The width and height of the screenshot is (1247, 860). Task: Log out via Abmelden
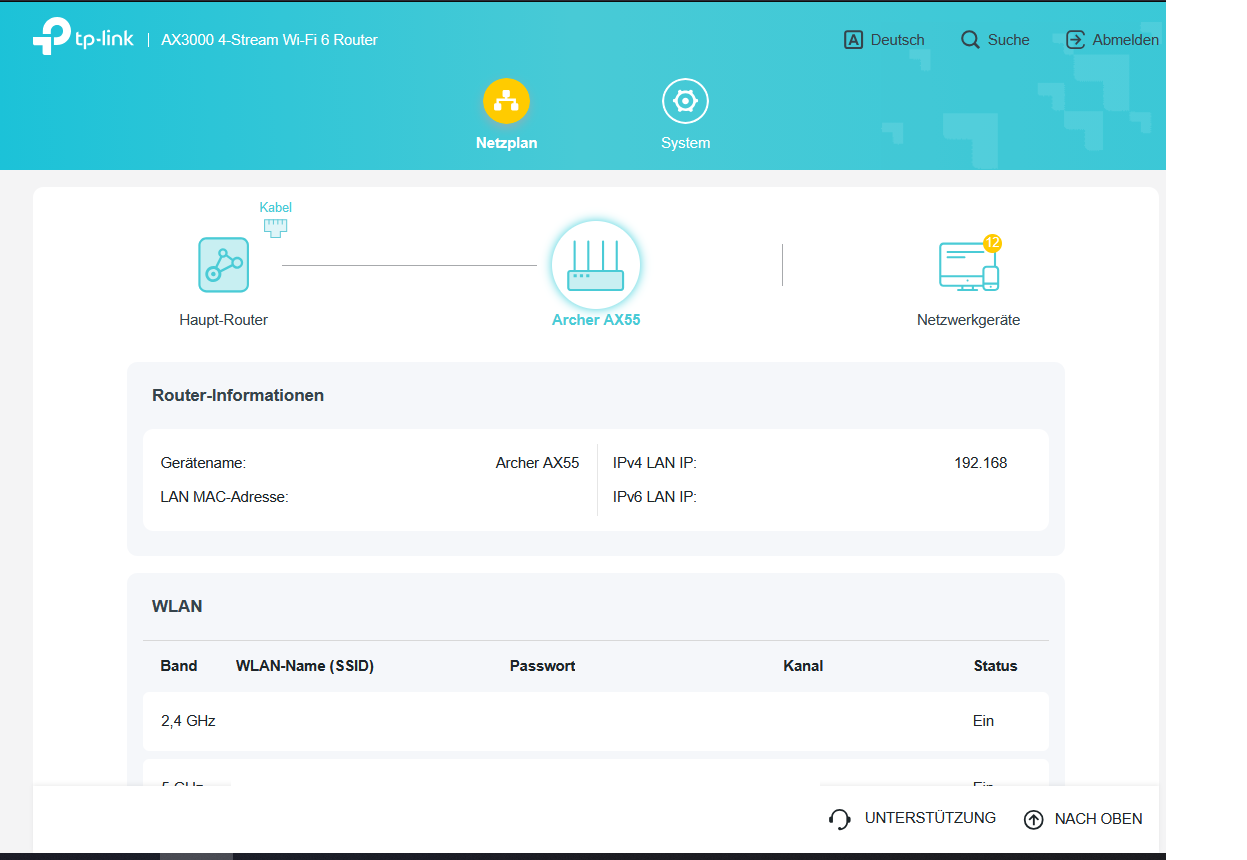tap(1125, 40)
